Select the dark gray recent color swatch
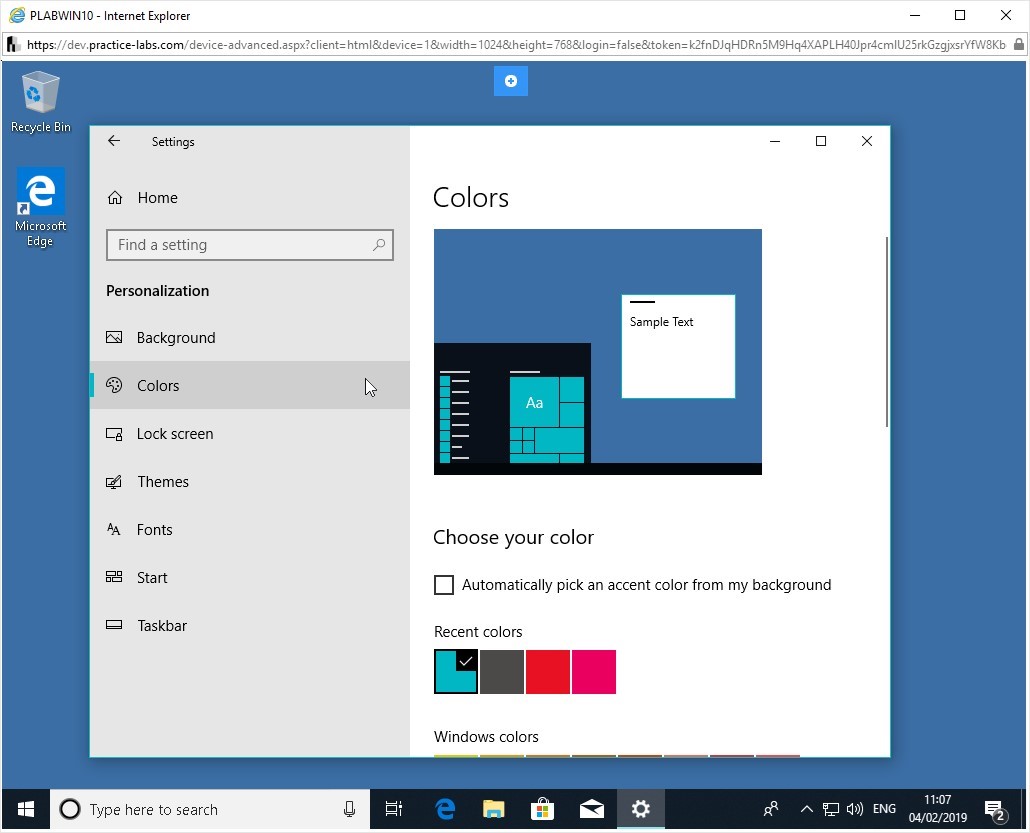 tap(502, 671)
